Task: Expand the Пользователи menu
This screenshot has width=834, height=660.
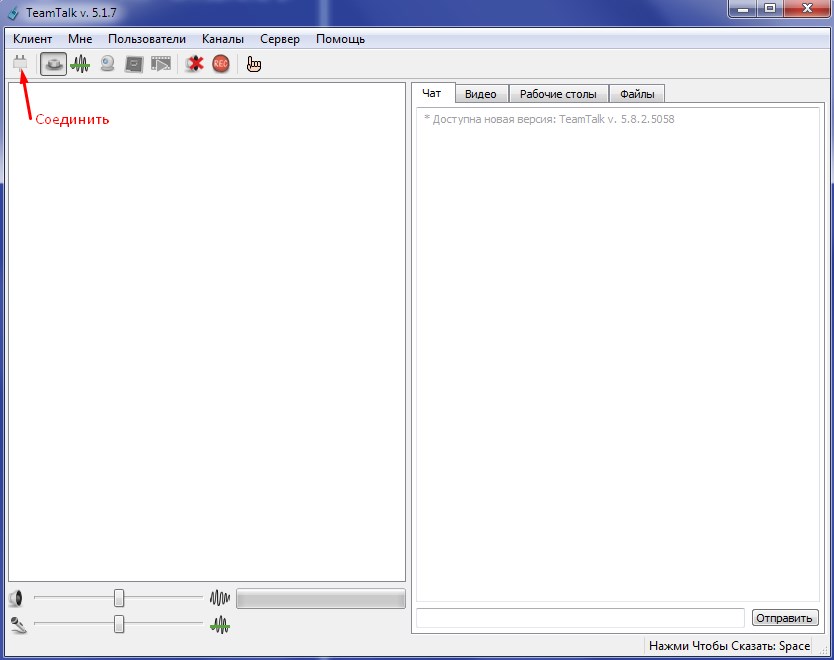Action: 147,39
